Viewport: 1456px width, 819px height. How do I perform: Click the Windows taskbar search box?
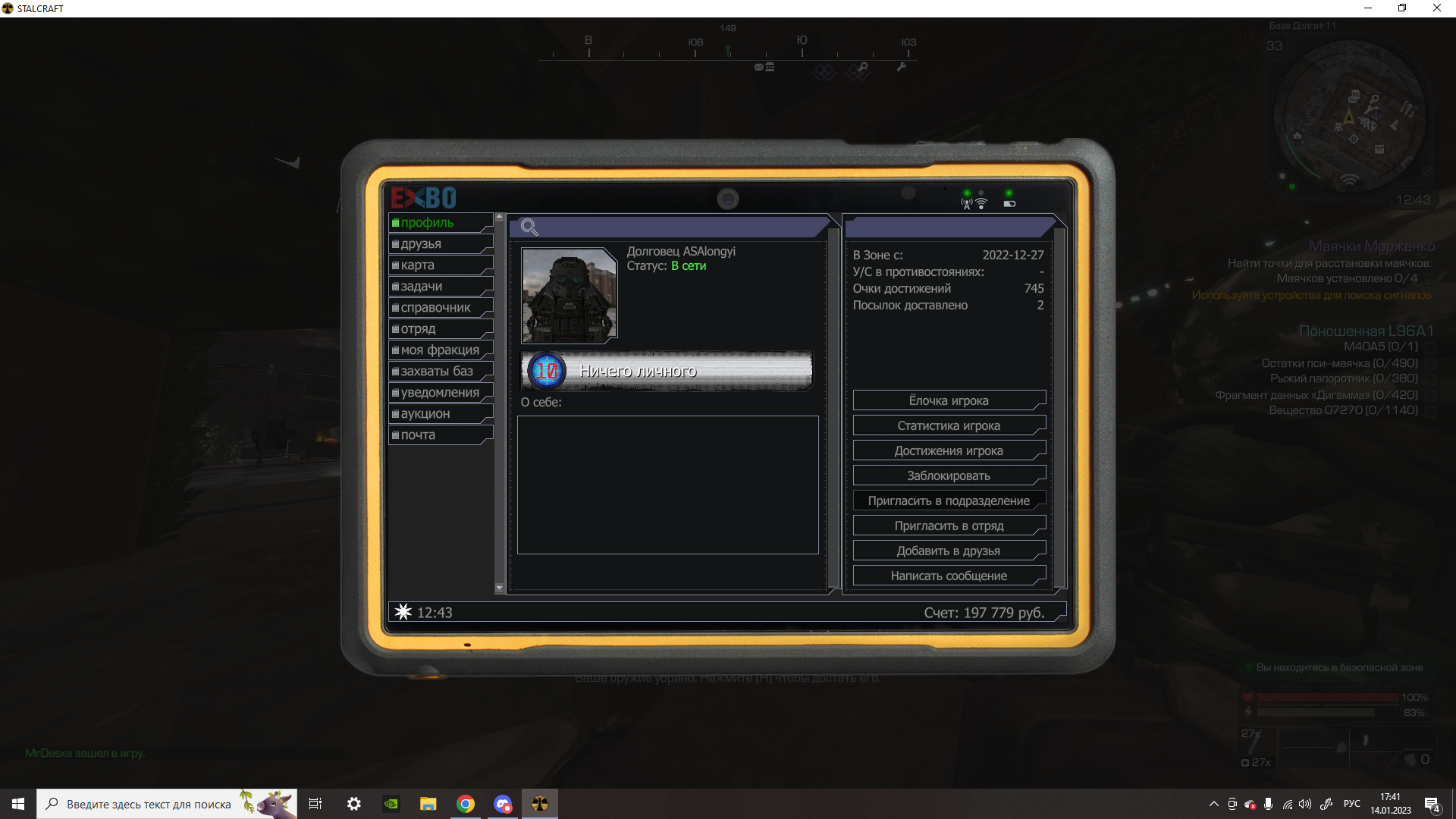click(167, 804)
